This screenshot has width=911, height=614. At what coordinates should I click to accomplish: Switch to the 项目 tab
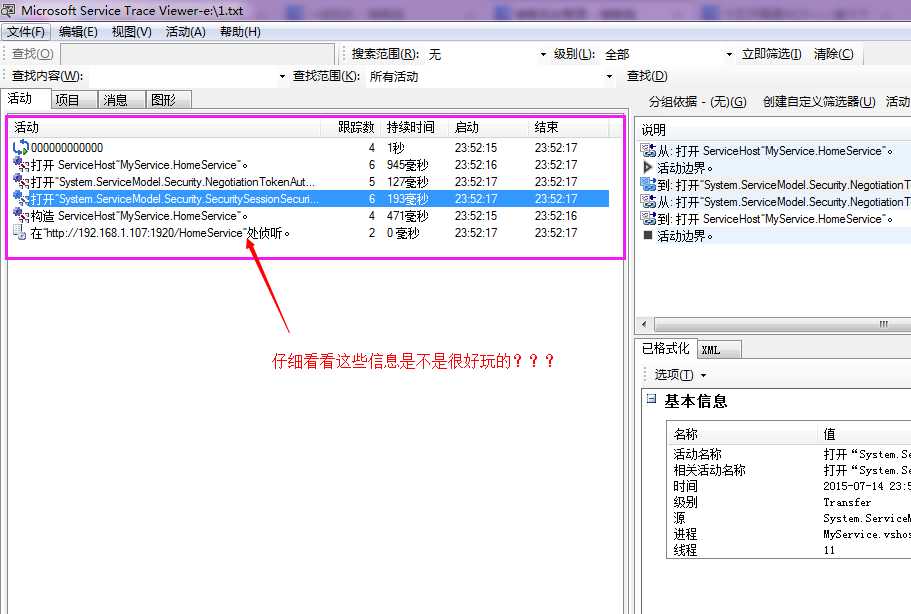tap(74, 100)
